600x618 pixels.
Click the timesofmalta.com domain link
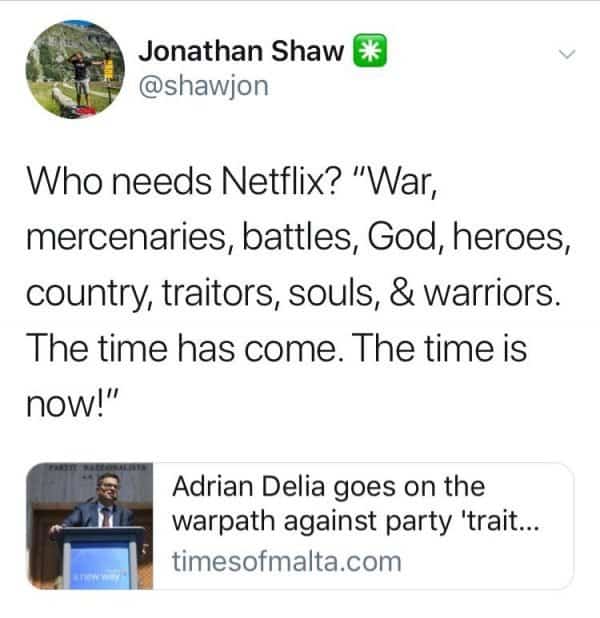pyautogui.click(x=287, y=561)
